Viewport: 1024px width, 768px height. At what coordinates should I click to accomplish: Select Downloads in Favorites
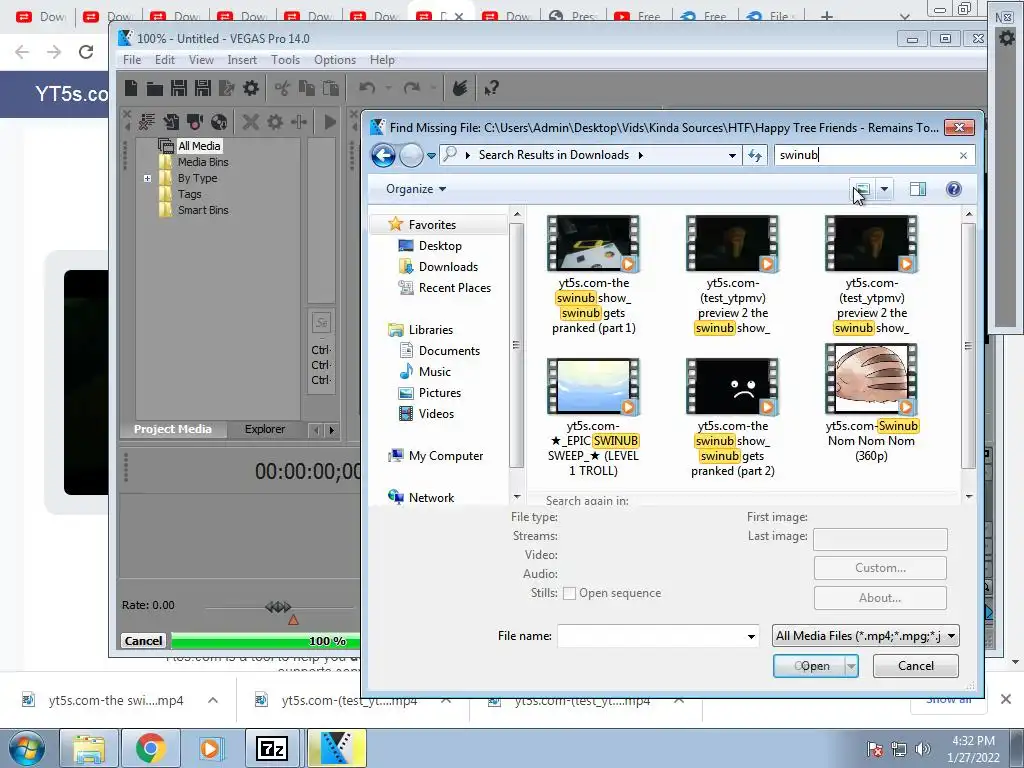[448, 266]
